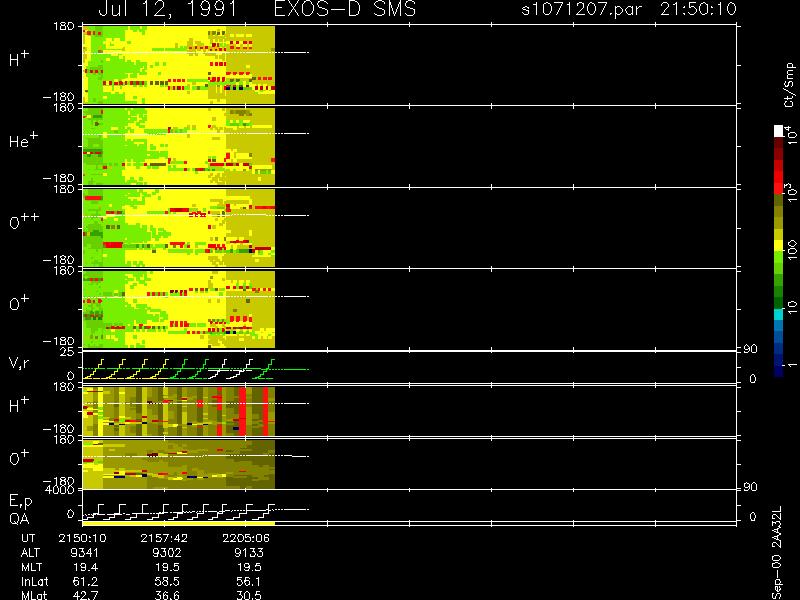This screenshot has width=800, height=600.
Task: Select the s1071207.par file name
Action: pos(581,9)
